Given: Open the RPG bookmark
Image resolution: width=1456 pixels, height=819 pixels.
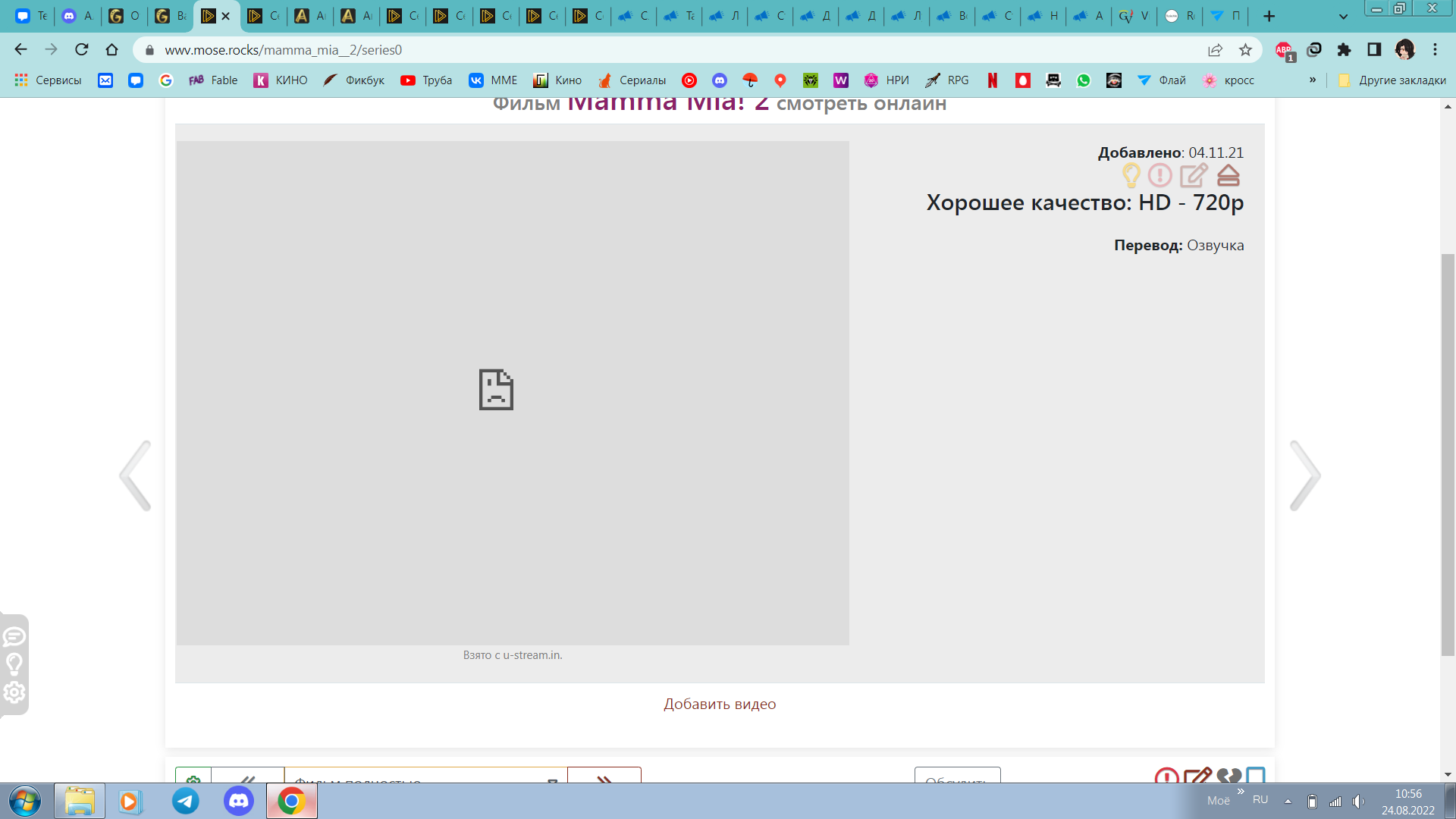Looking at the screenshot, I should point(947,80).
